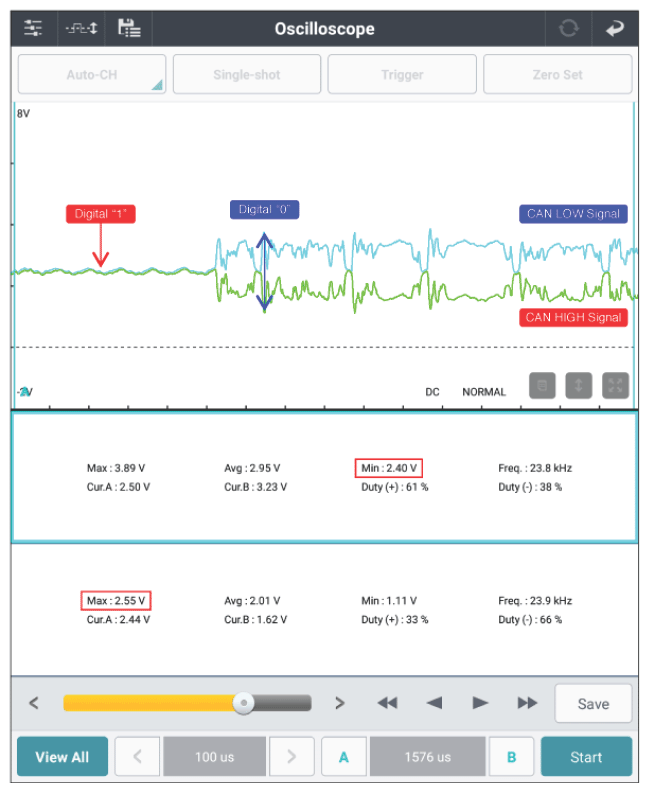The height and width of the screenshot is (792, 649).
Task: Increase the 100 us time base
Action: tap(292, 757)
